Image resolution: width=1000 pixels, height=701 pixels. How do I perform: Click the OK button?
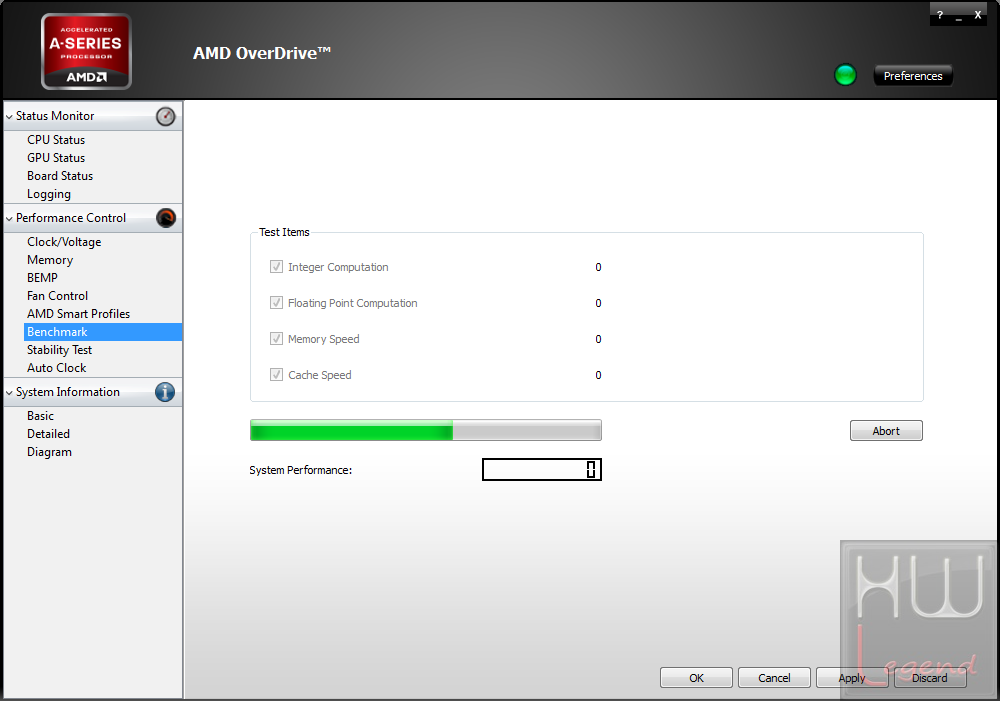pyautogui.click(x=696, y=677)
